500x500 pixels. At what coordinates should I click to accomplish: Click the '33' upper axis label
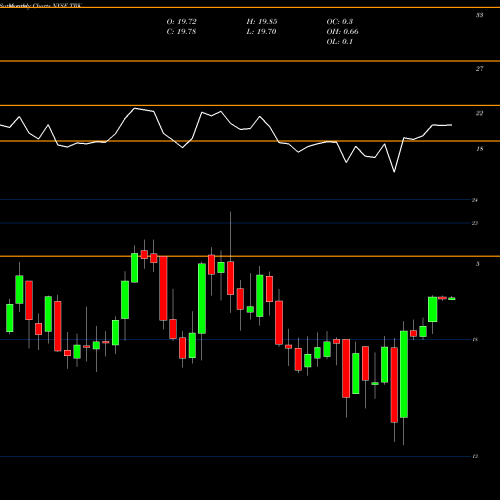click(x=479, y=15)
